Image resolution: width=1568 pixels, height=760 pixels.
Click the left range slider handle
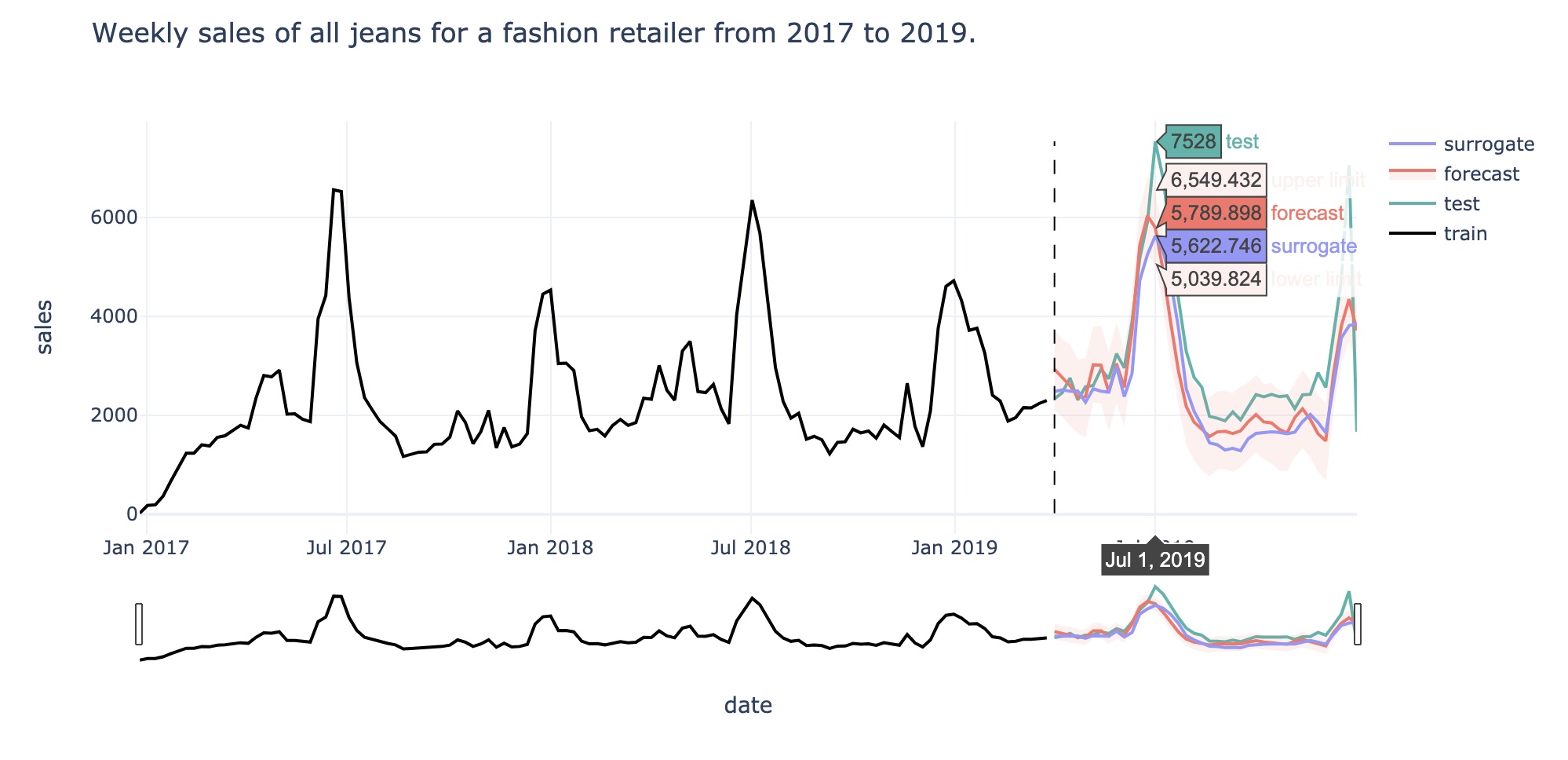[139, 624]
